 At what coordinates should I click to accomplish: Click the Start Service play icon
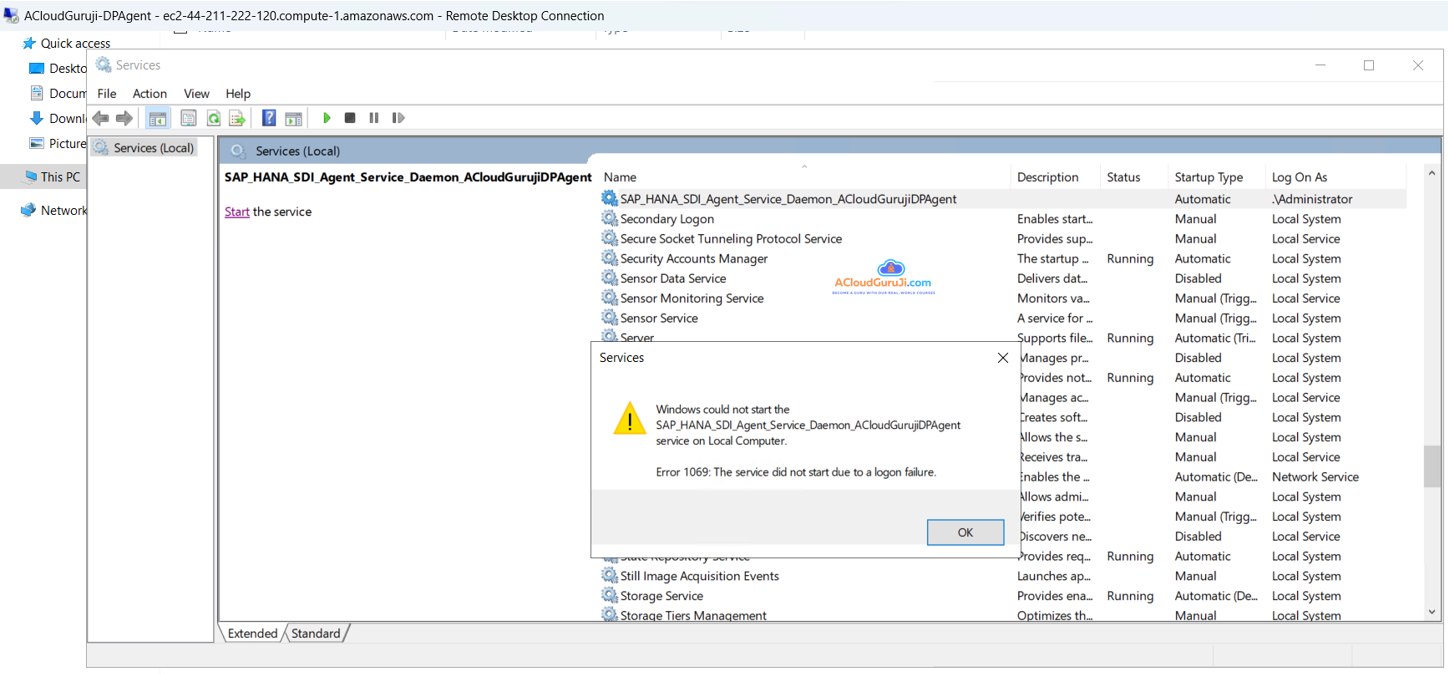tap(326, 118)
